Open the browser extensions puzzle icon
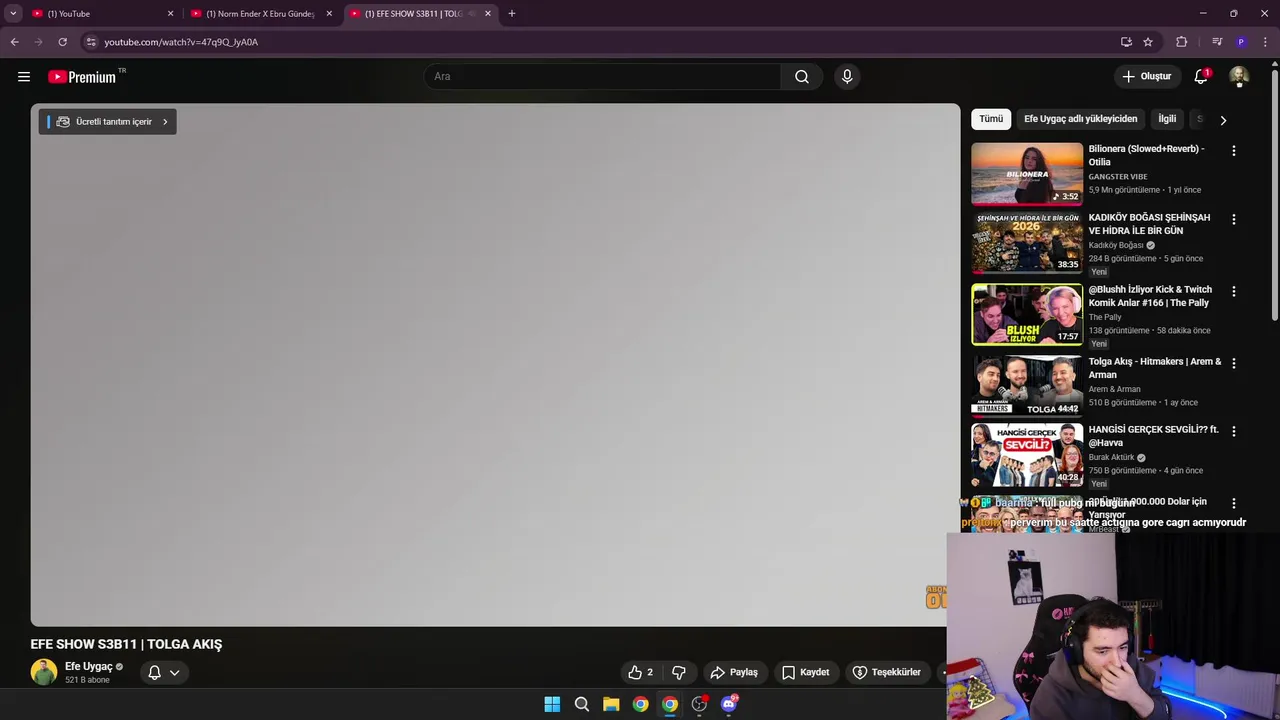 click(1181, 42)
